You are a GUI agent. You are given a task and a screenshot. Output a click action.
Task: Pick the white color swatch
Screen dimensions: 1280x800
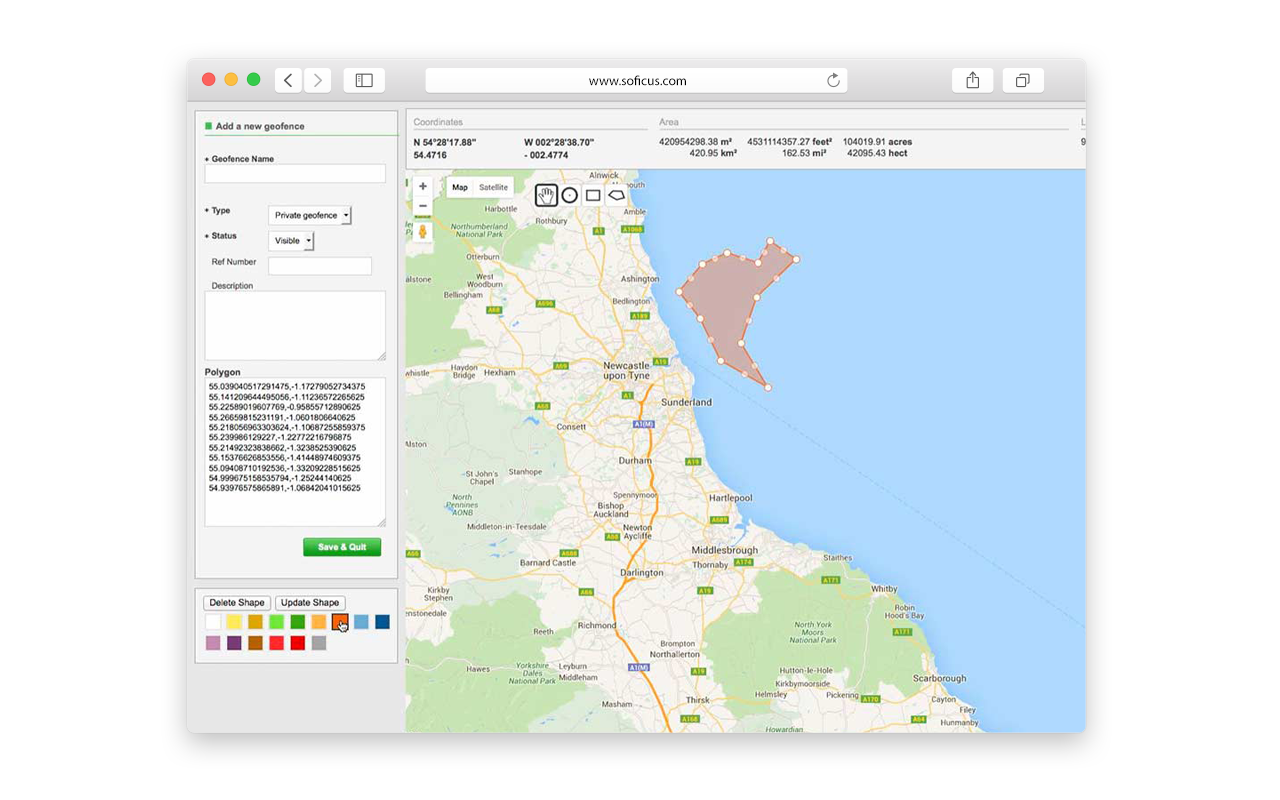[x=213, y=622]
